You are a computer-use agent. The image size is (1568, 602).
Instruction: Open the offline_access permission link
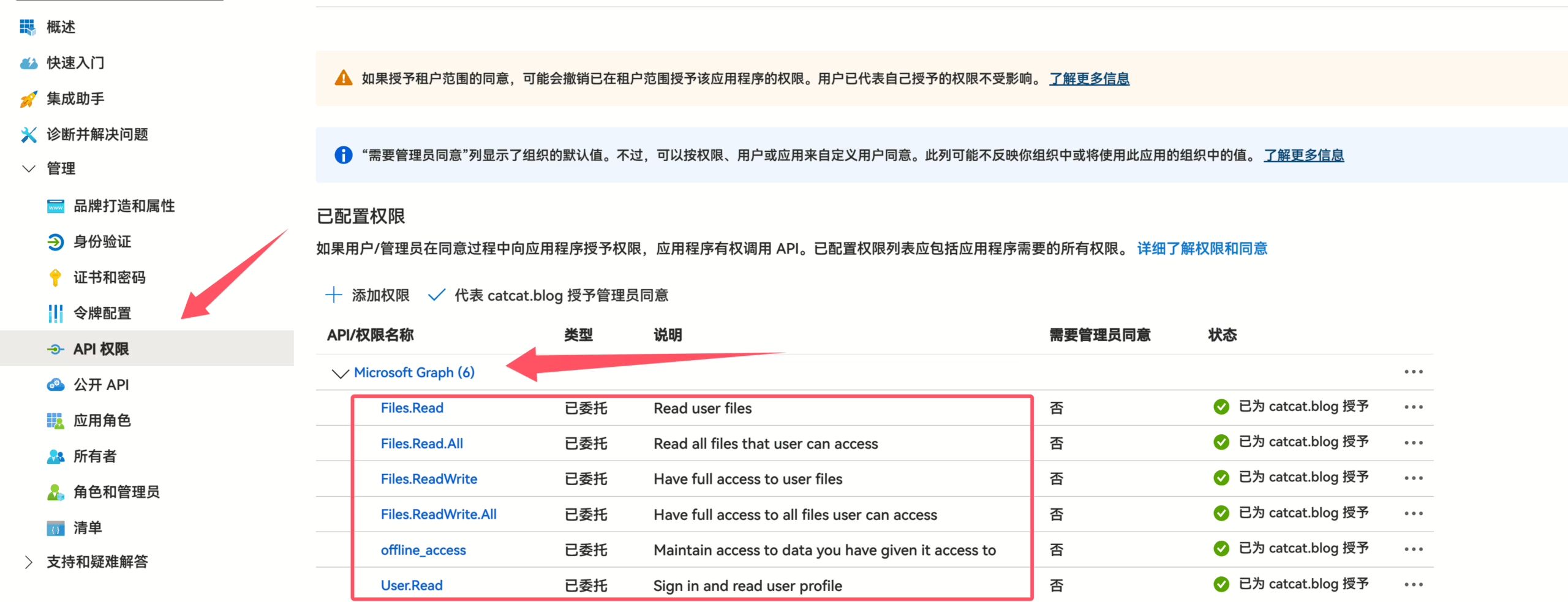(x=423, y=550)
